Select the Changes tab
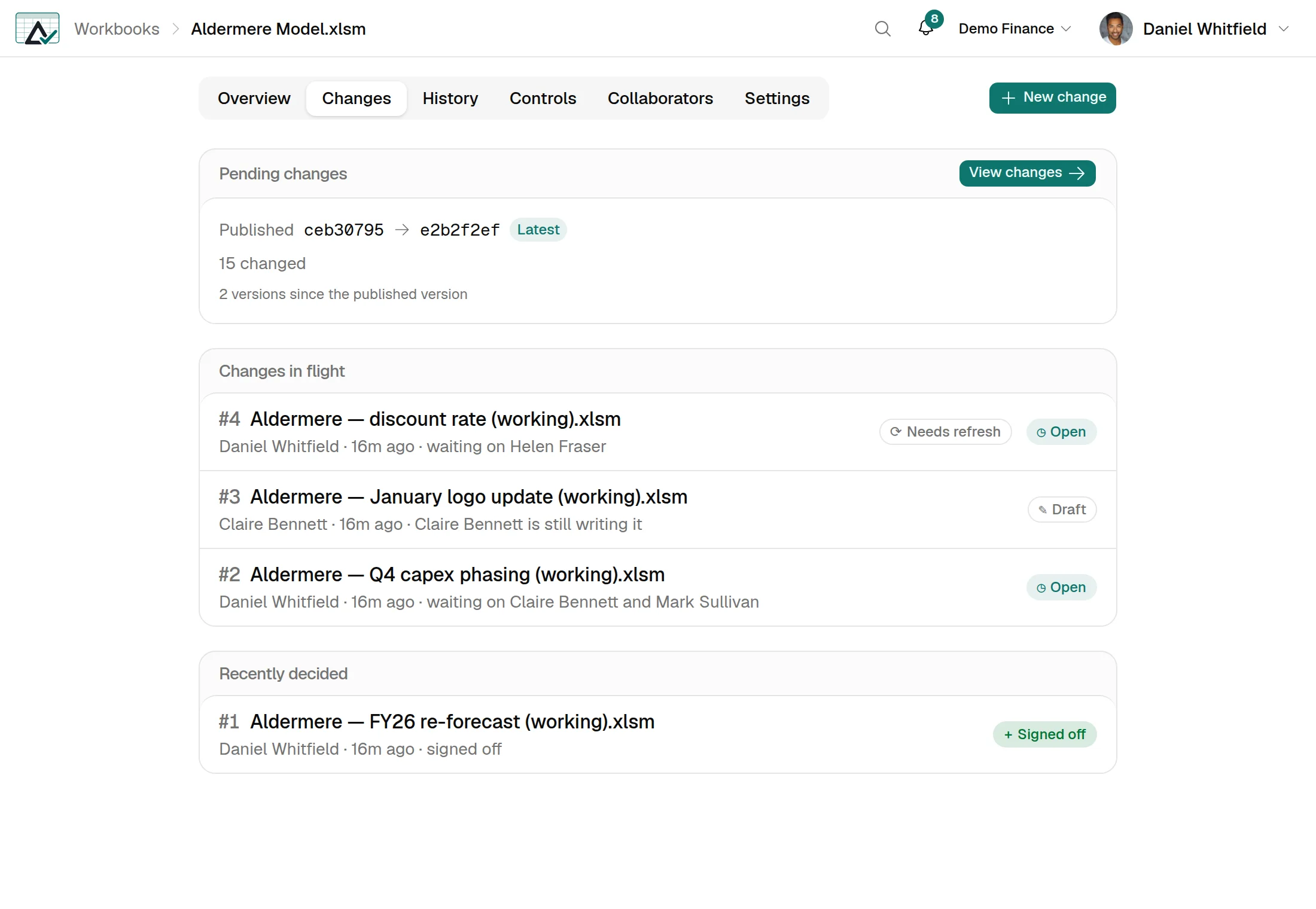This screenshot has width=1316, height=909. [x=357, y=98]
